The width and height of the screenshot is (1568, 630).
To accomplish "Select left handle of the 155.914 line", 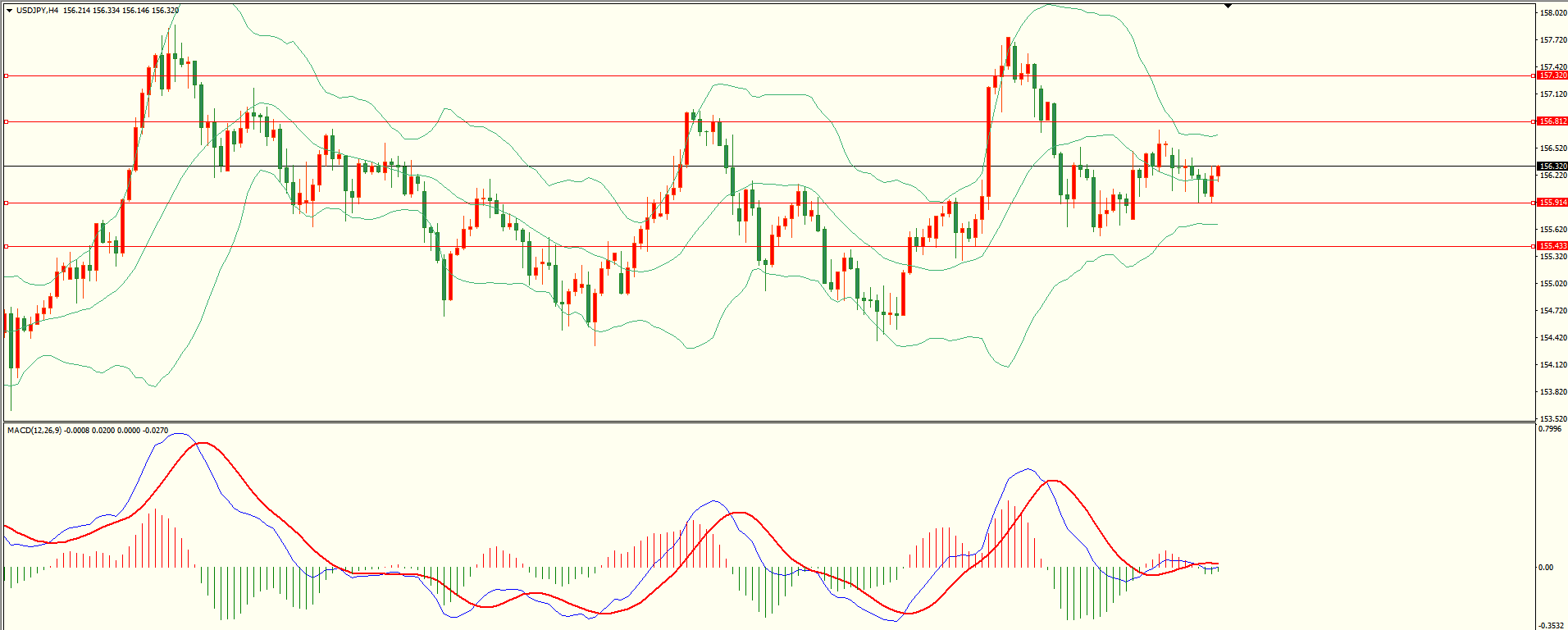I will pyautogui.click(x=7, y=203).
